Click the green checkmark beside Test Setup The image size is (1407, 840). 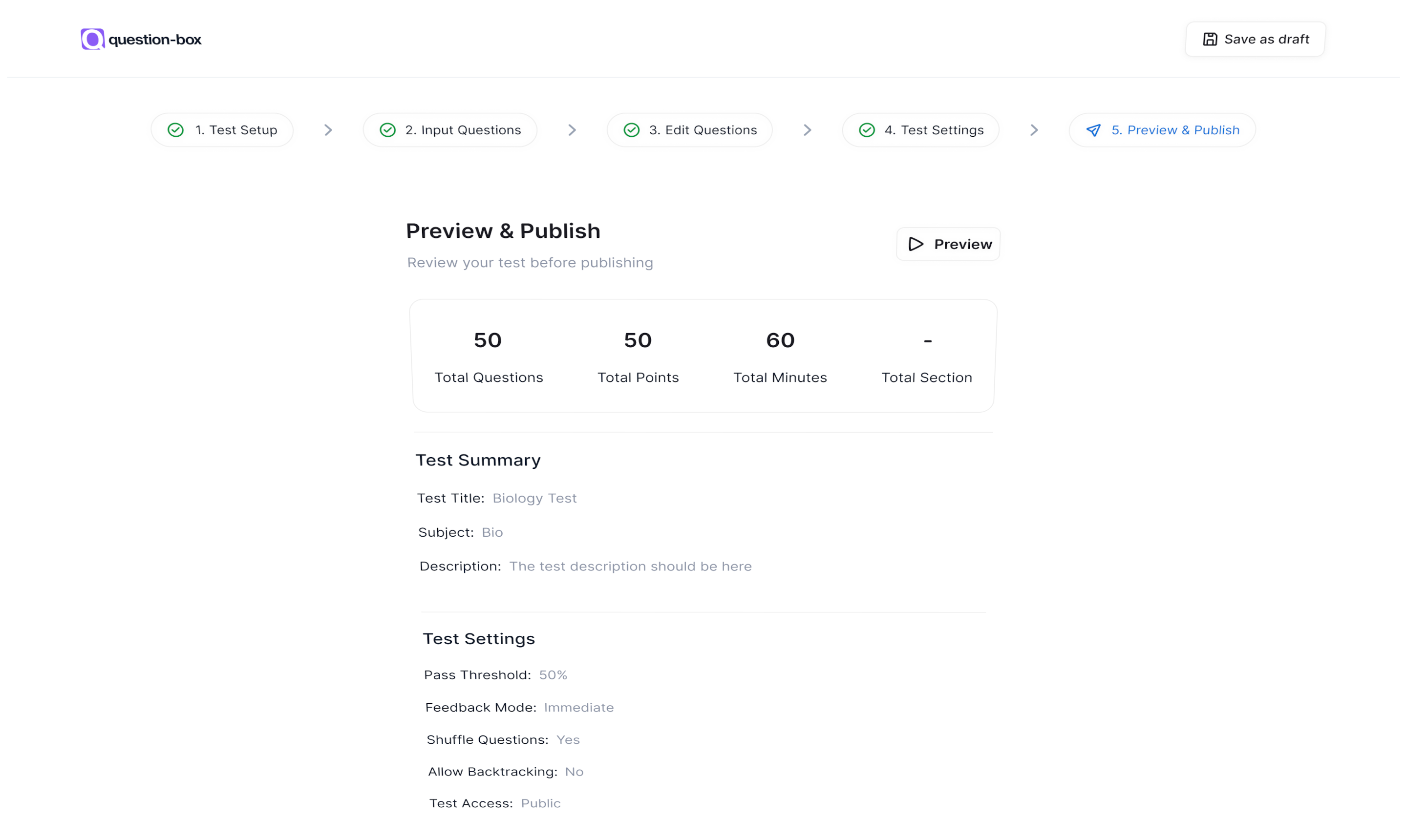pos(175,130)
